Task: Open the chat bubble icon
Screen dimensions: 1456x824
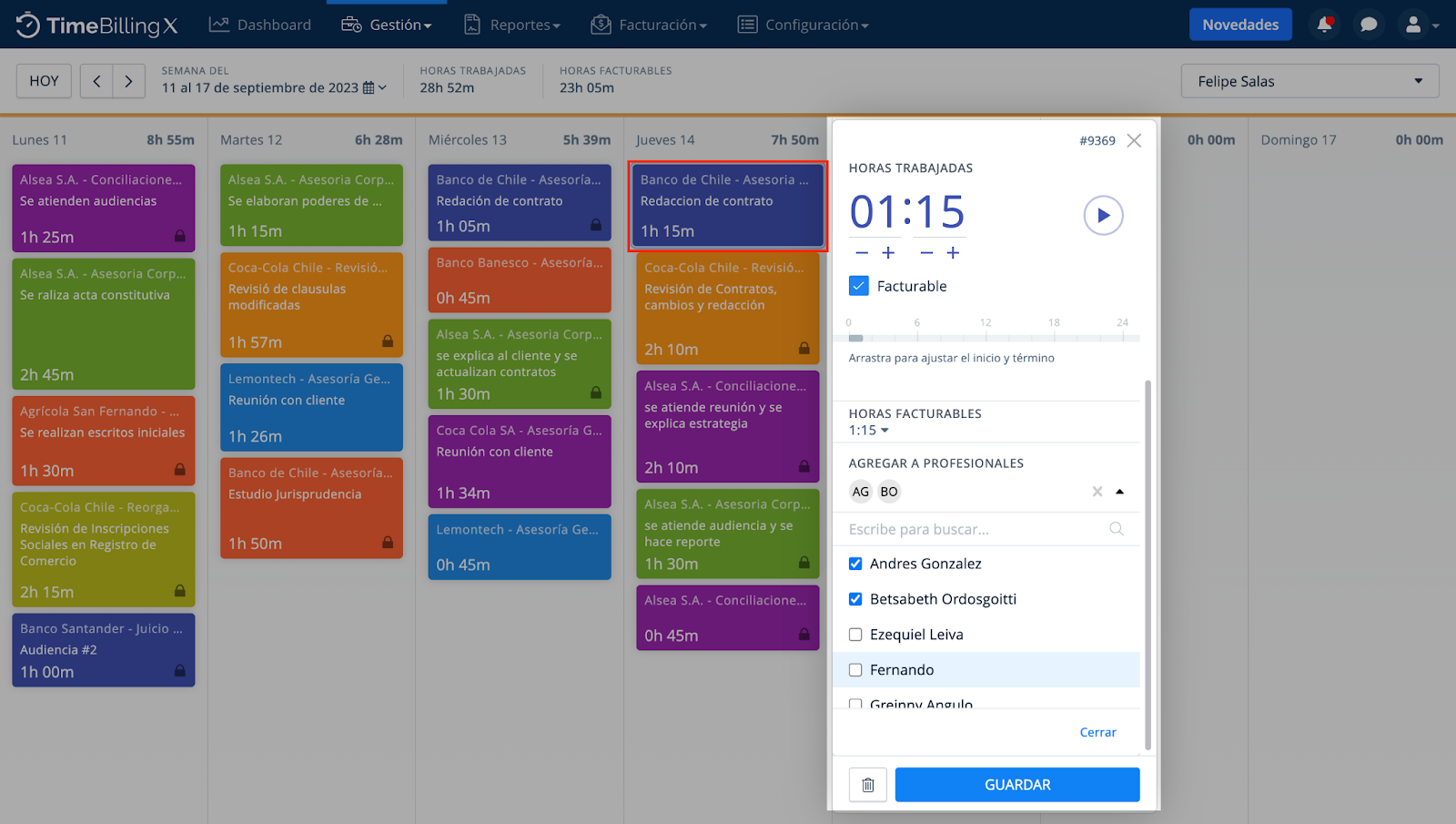Action: coord(1369,25)
